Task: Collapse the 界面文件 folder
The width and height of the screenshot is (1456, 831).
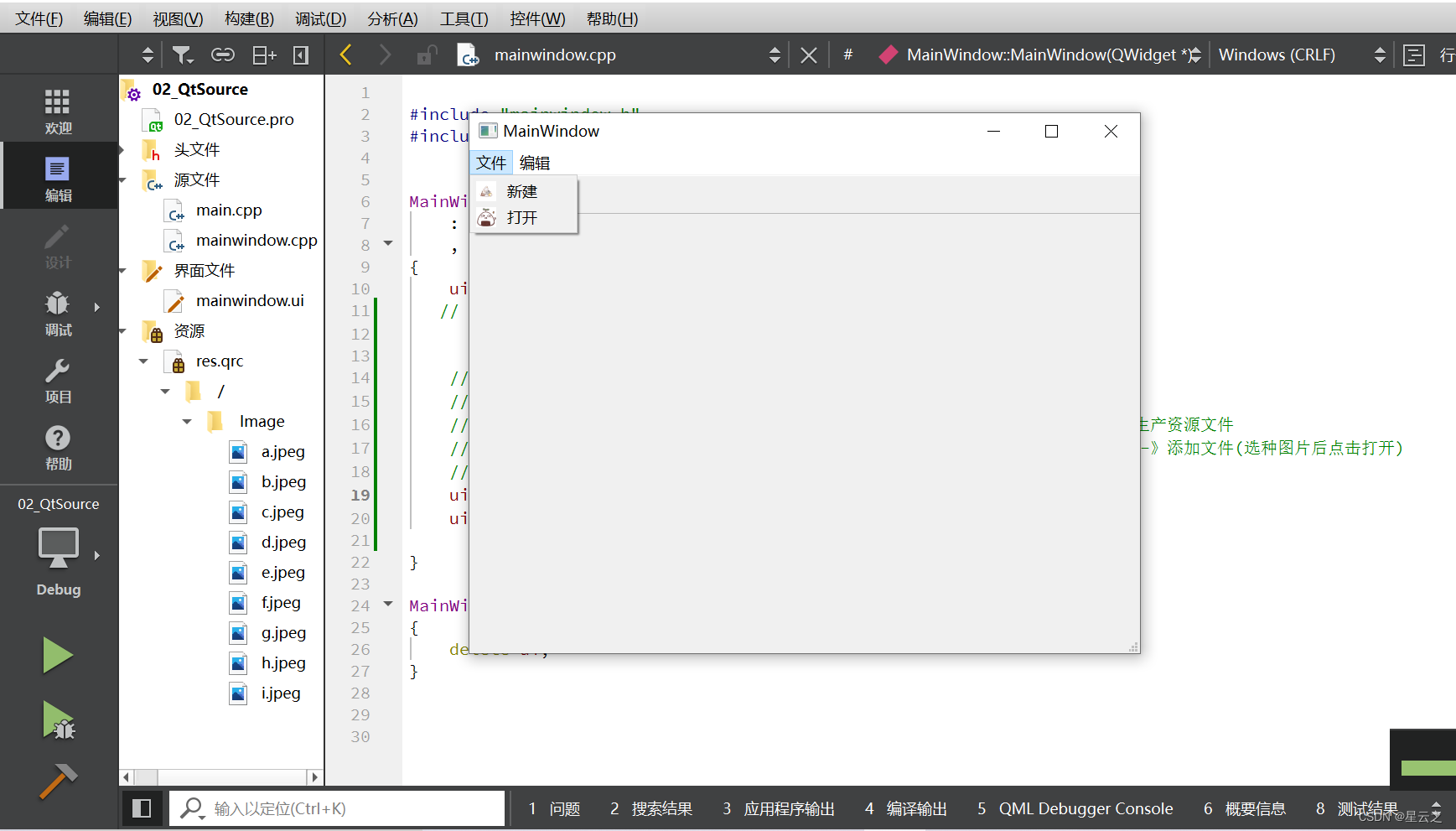Action: coord(122,271)
